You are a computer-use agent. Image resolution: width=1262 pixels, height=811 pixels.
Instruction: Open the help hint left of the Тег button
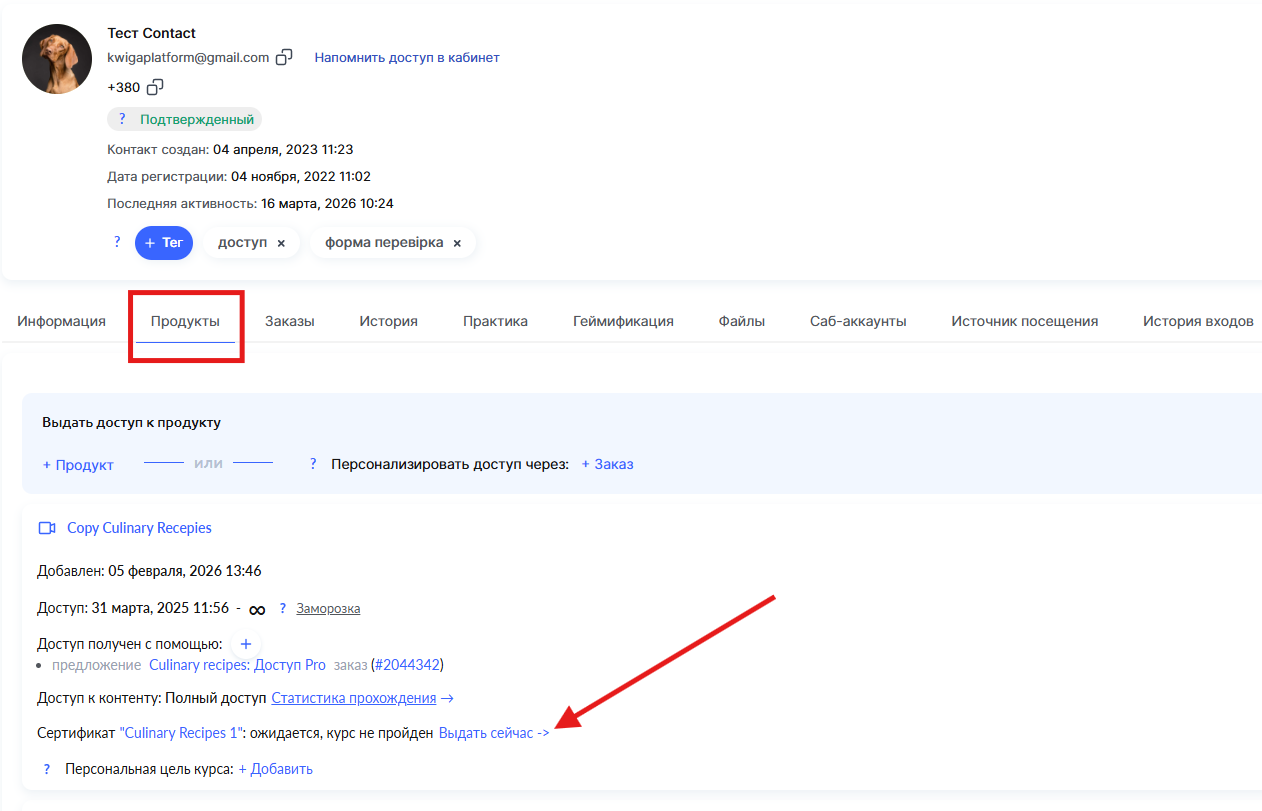[x=117, y=242]
